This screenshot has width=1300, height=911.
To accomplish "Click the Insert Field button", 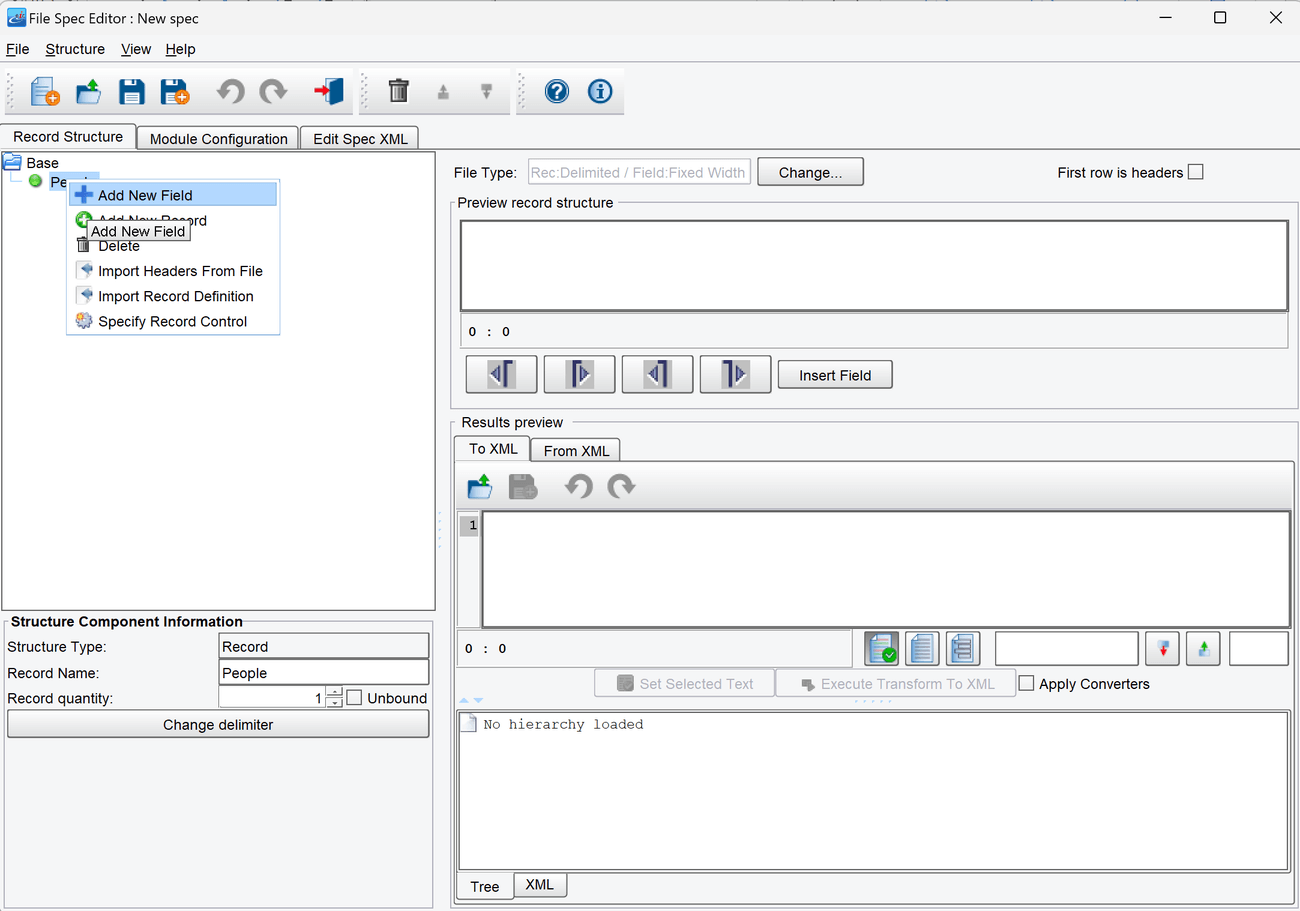I will 835,375.
